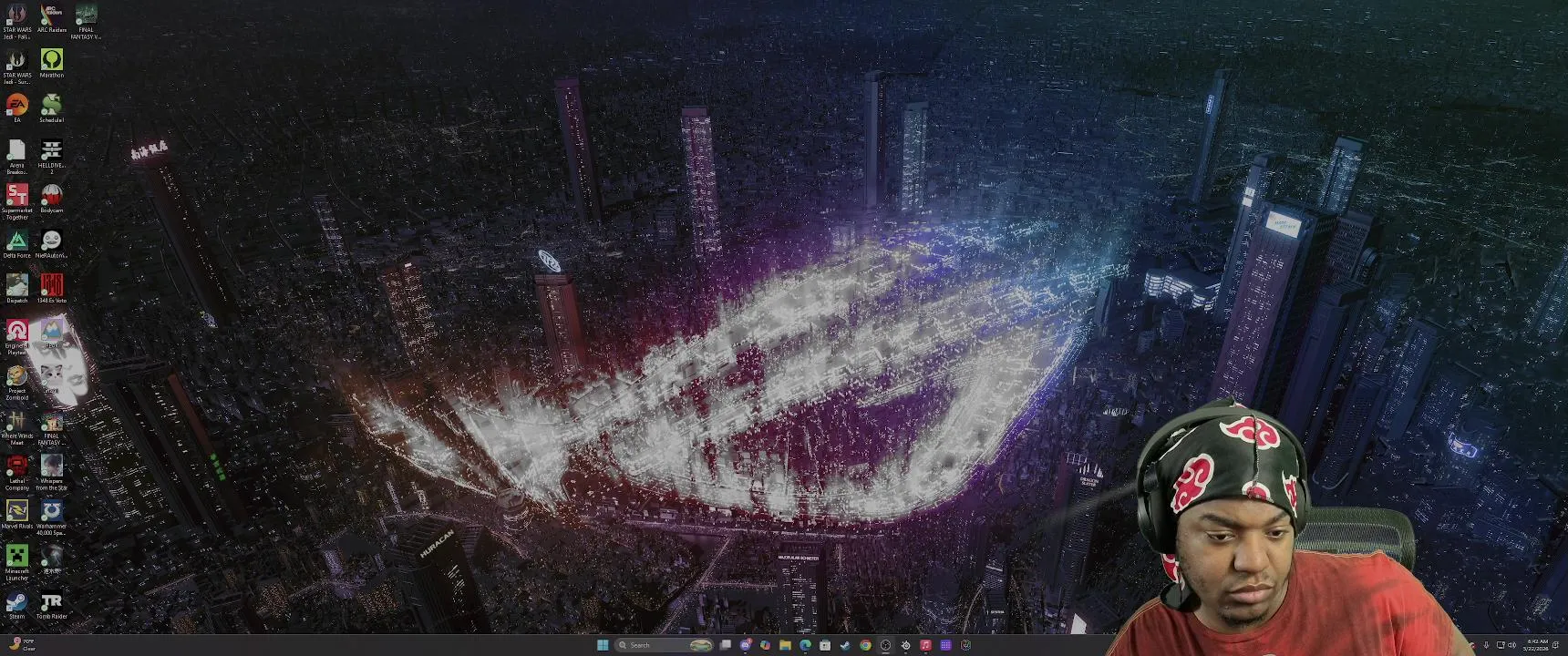Screen dimensions: 1568x656
Task: Open the Minecraft Launcher shortcut
Action: pyautogui.click(x=16, y=563)
